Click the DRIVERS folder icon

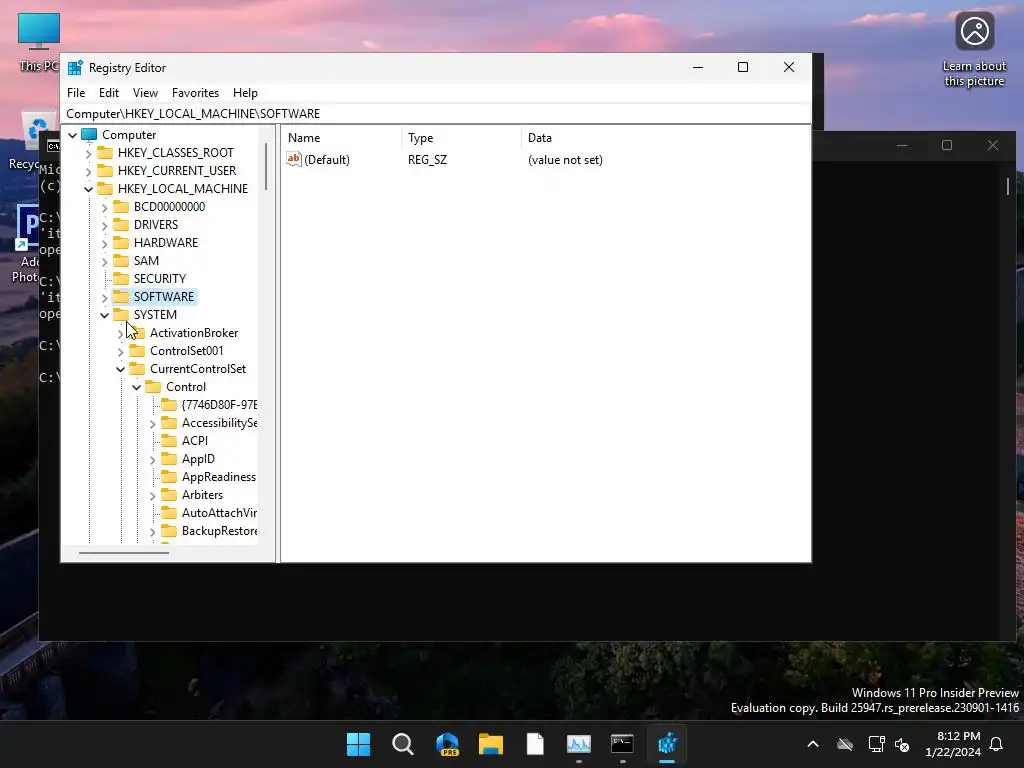point(121,225)
